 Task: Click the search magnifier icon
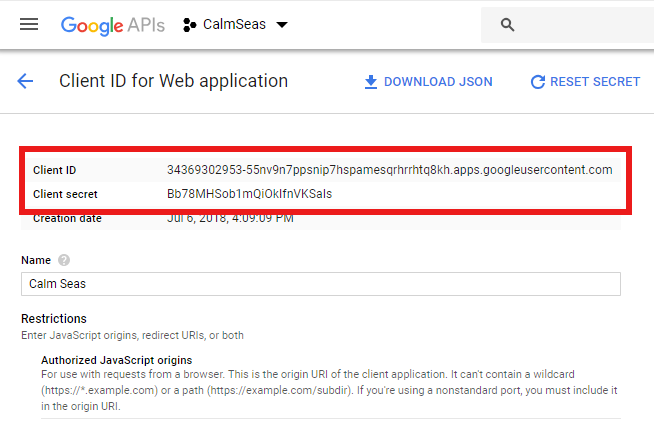(x=507, y=25)
